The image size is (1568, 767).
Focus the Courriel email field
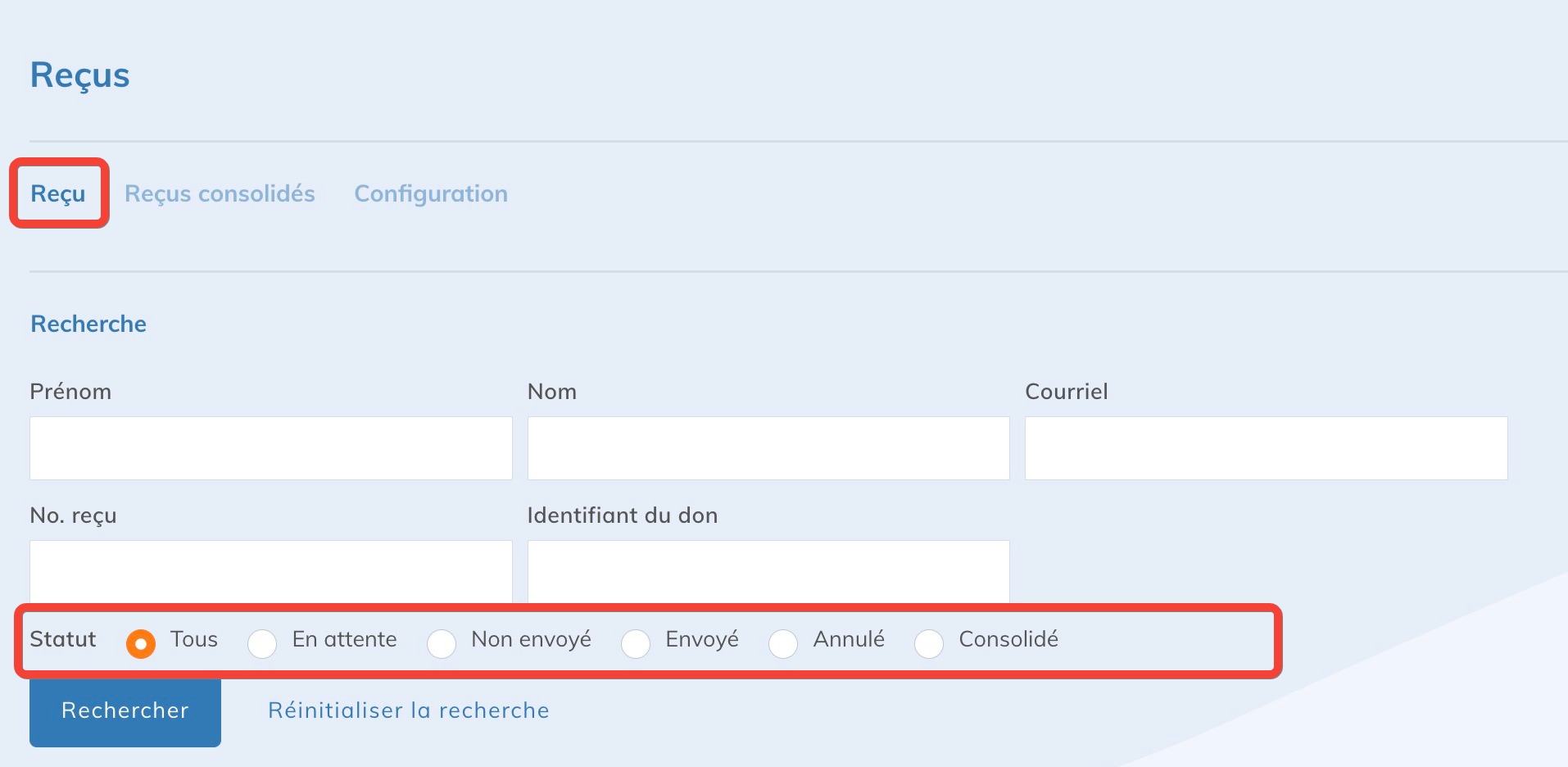[x=1265, y=447]
